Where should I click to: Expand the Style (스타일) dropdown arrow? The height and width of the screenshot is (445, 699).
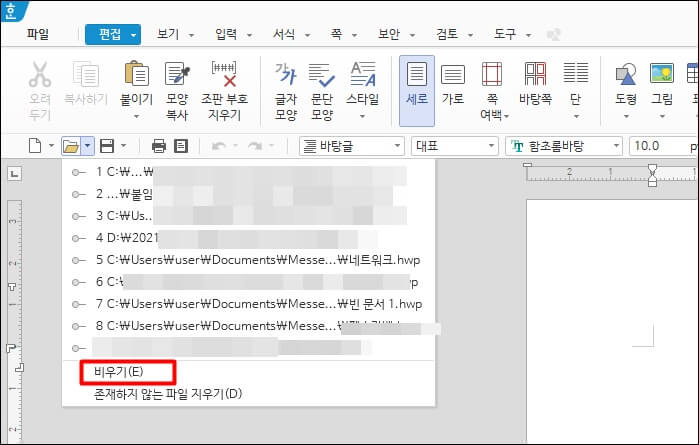362,117
